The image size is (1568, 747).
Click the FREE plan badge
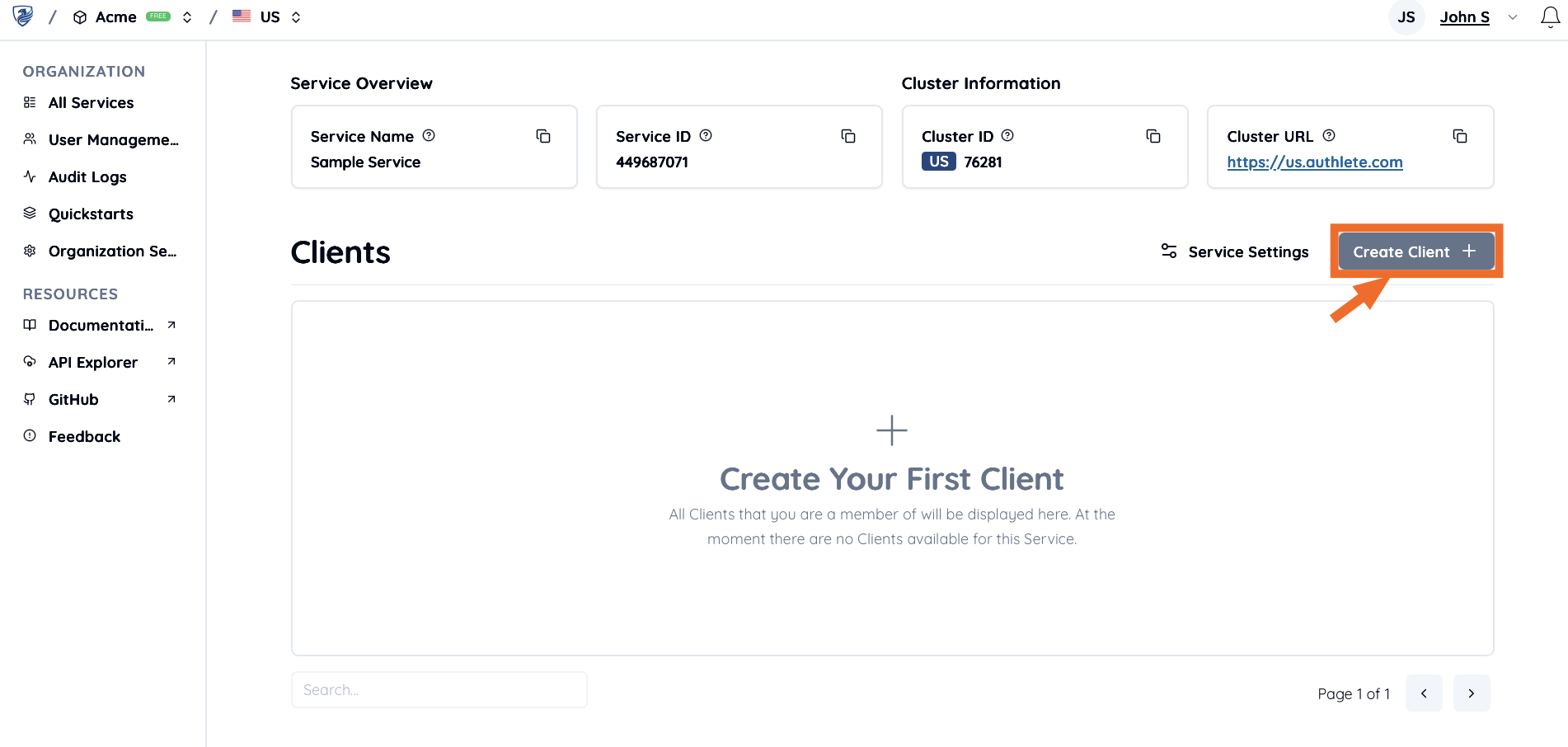click(x=158, y=16)
